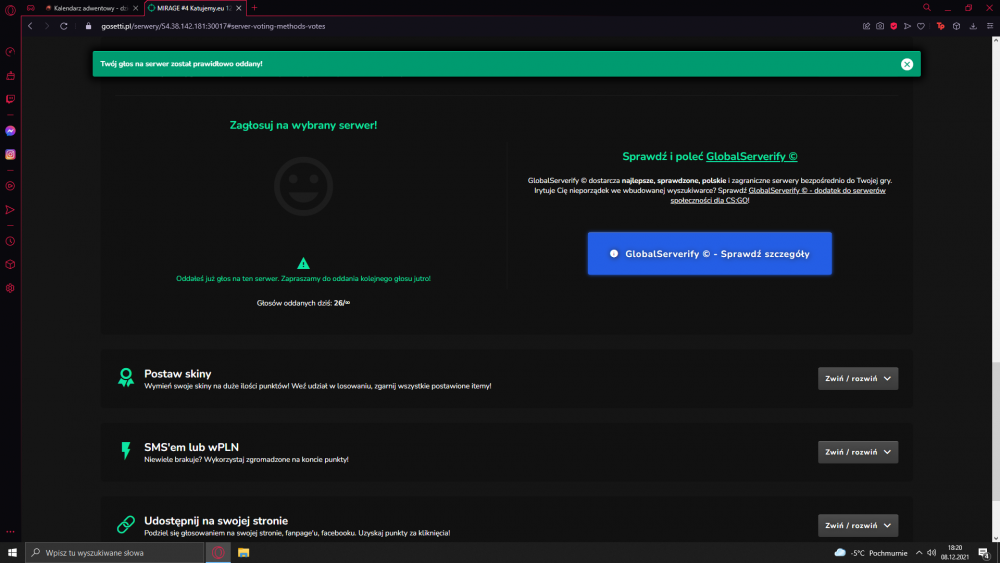Expand the Postaw skiny section

tap(858, 379)
